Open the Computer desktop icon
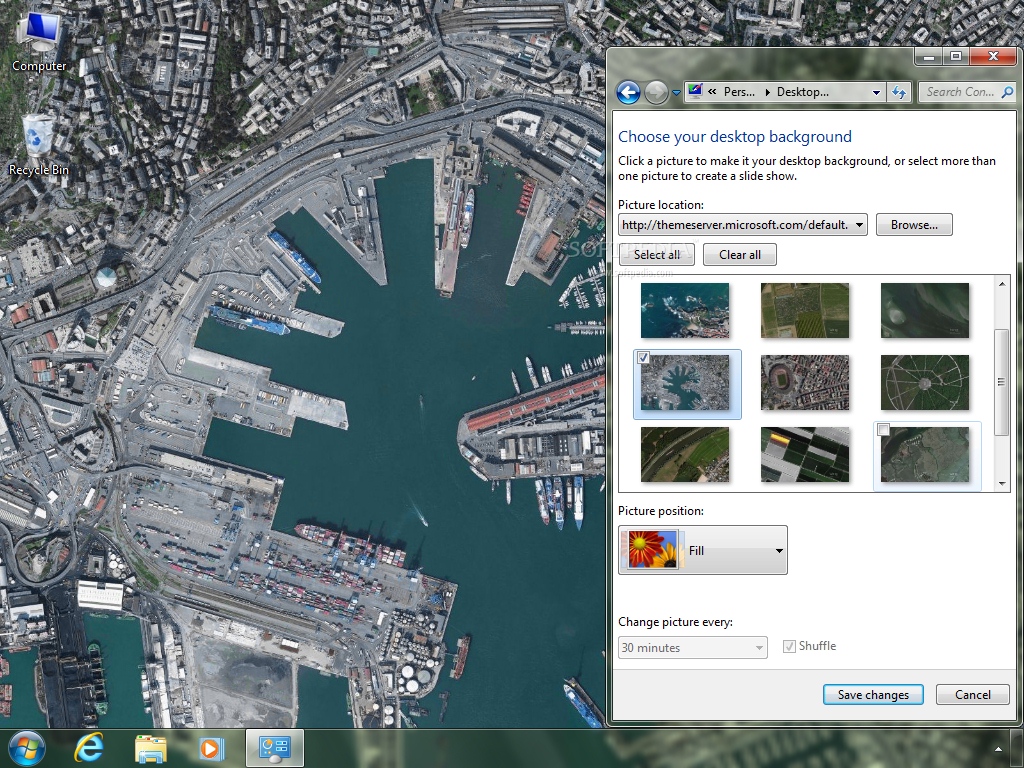The width and height of the screenshot is (1024, 768). (39, 42)
